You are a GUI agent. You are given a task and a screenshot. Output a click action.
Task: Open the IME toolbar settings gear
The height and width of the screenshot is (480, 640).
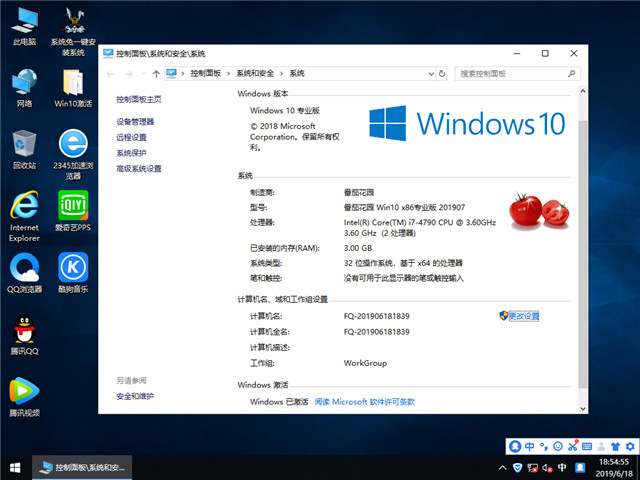(x=630, y=446)
